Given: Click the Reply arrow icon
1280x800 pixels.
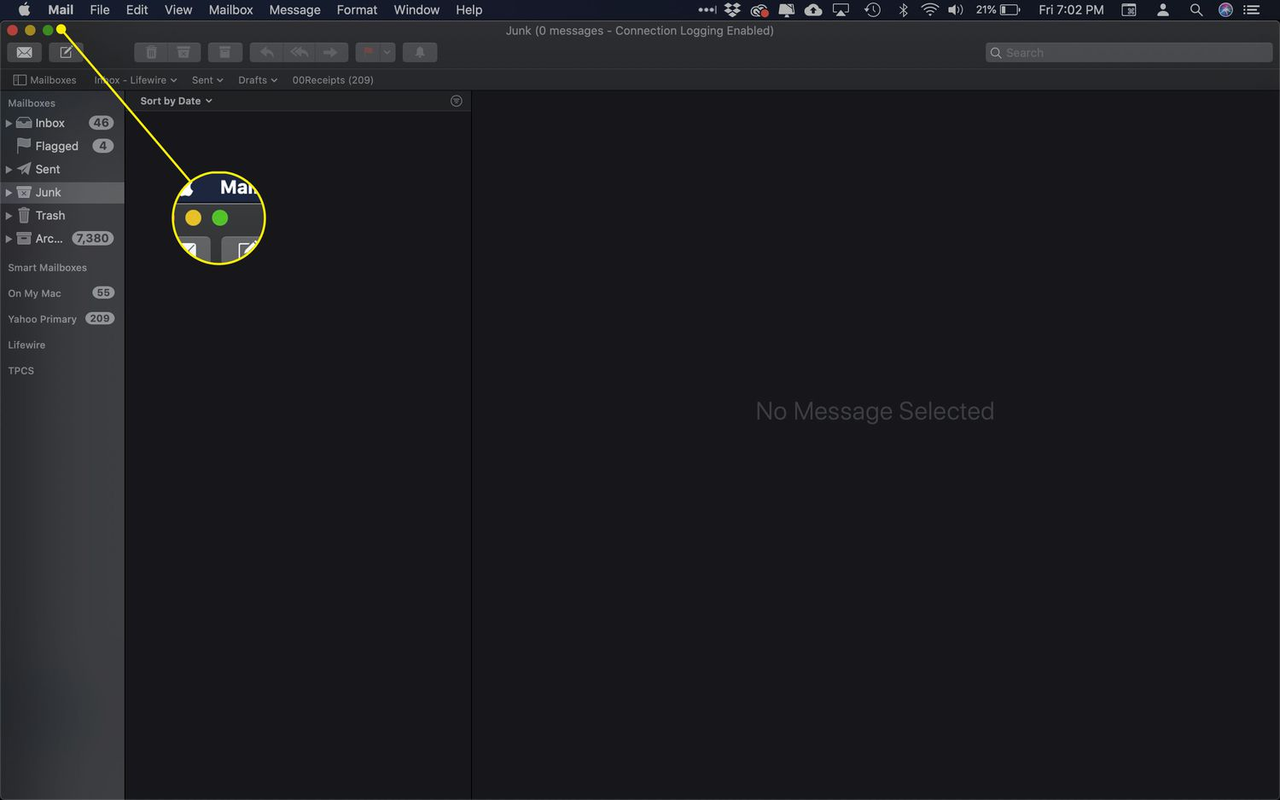Looking at the screenshot, I should pyautogui.click(x=266, y=52).
